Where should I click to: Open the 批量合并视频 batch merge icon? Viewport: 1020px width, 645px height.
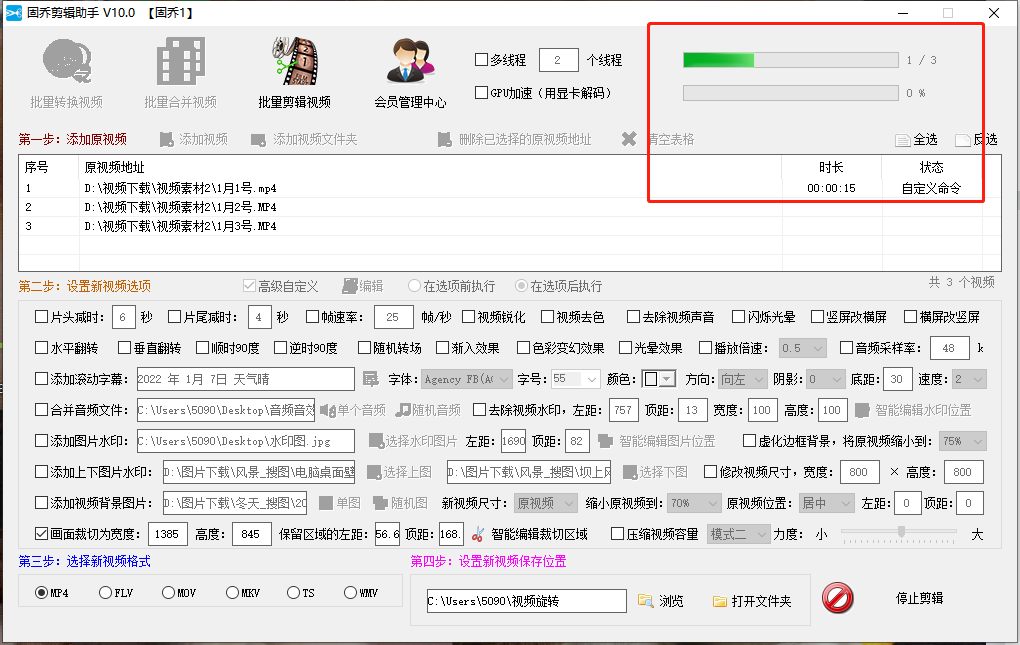tap(180, 62)
